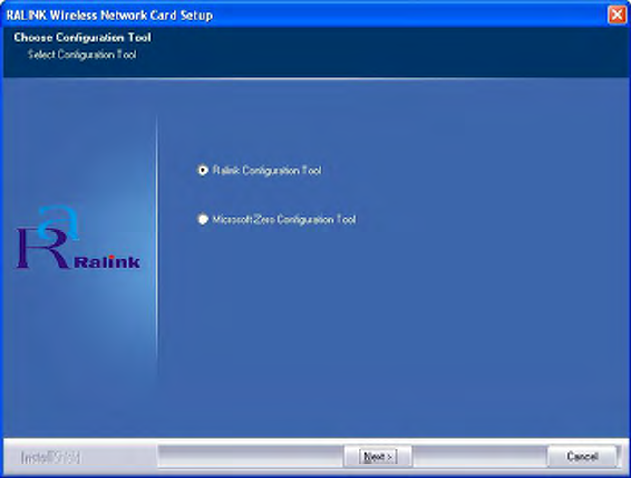Proceed with the Next button
The width and height of the screenshot is (631, 478).
[x=377, y=457]
